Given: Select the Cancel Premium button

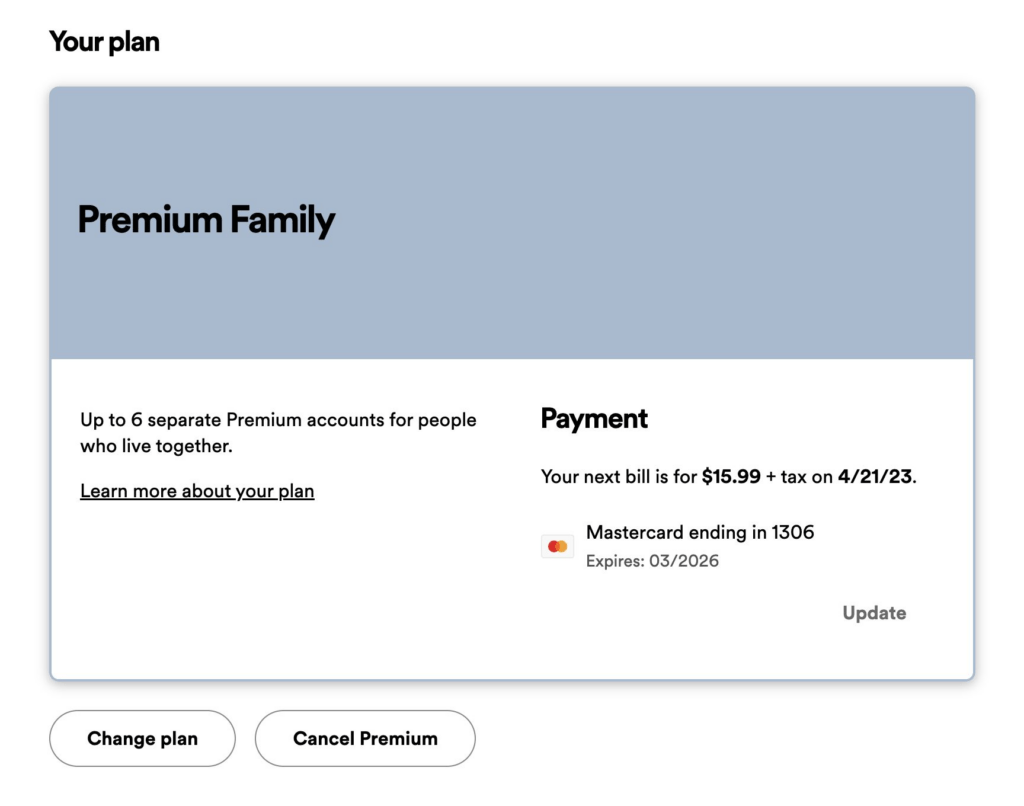Looking at the screenshot, I should (x=365, y=738).
